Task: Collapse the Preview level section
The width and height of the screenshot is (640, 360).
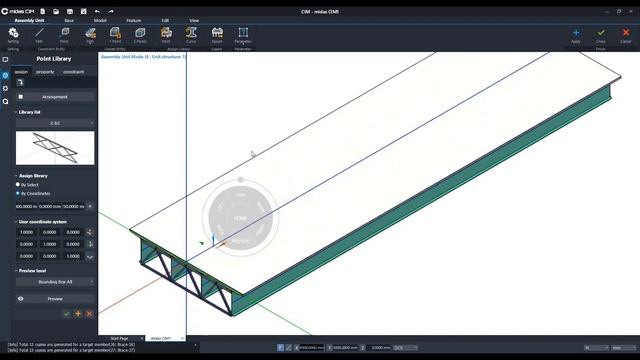Action: tap(16, 271)
